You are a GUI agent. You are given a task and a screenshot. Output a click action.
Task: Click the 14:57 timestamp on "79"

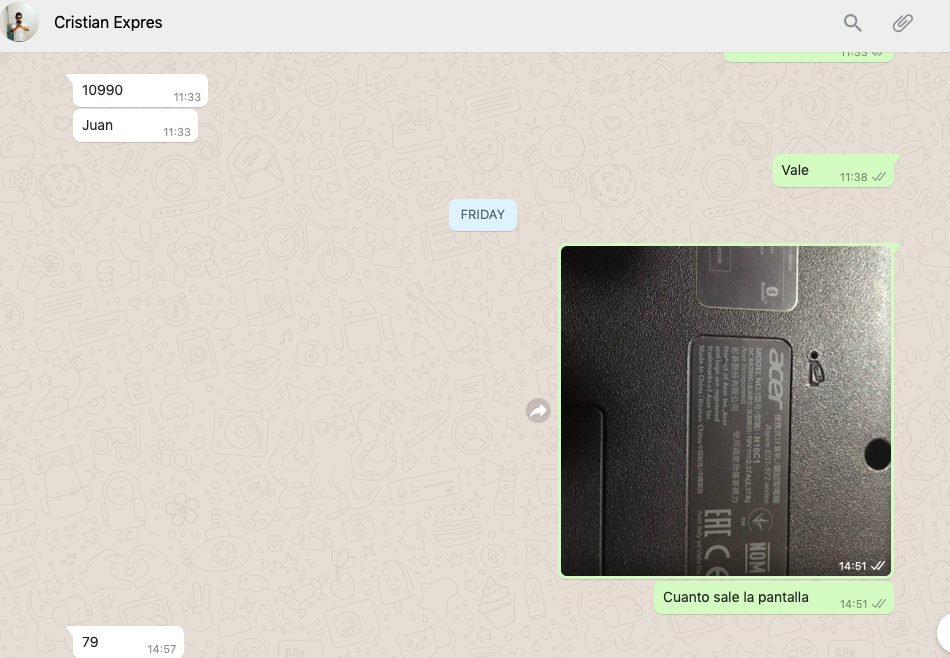[x=162, y=649]
